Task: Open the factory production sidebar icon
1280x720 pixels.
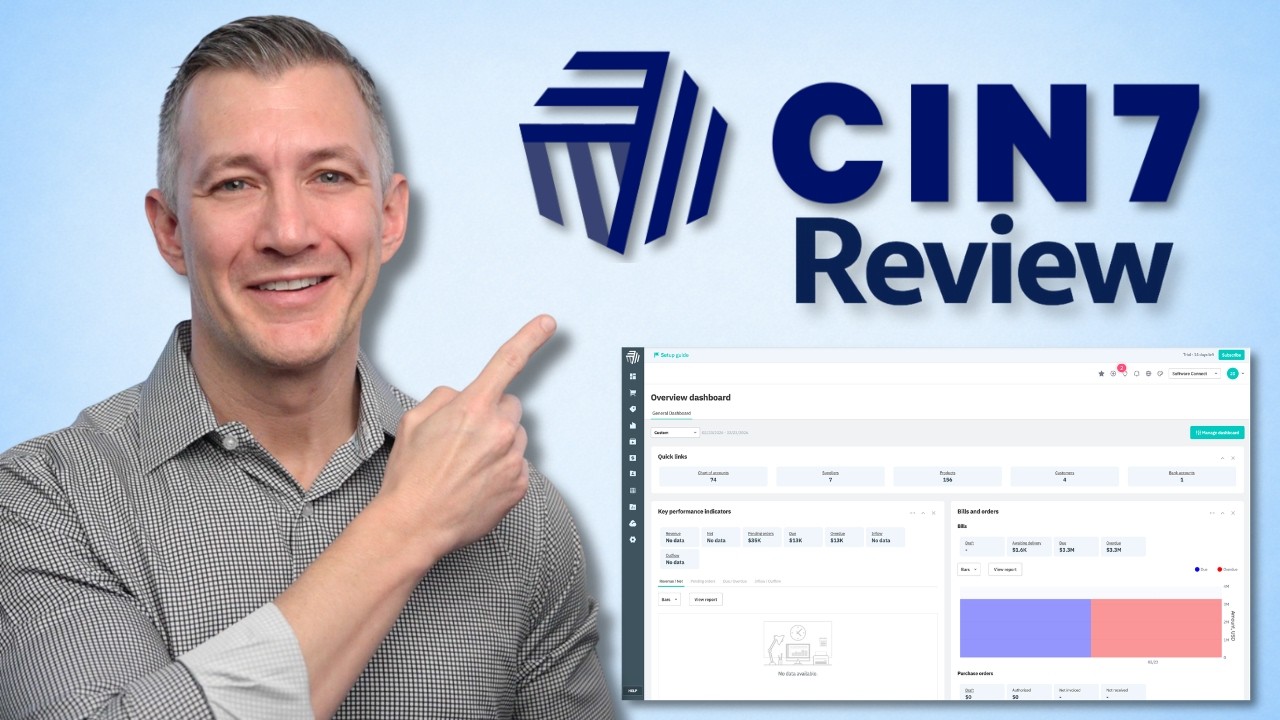Action: 632,425
